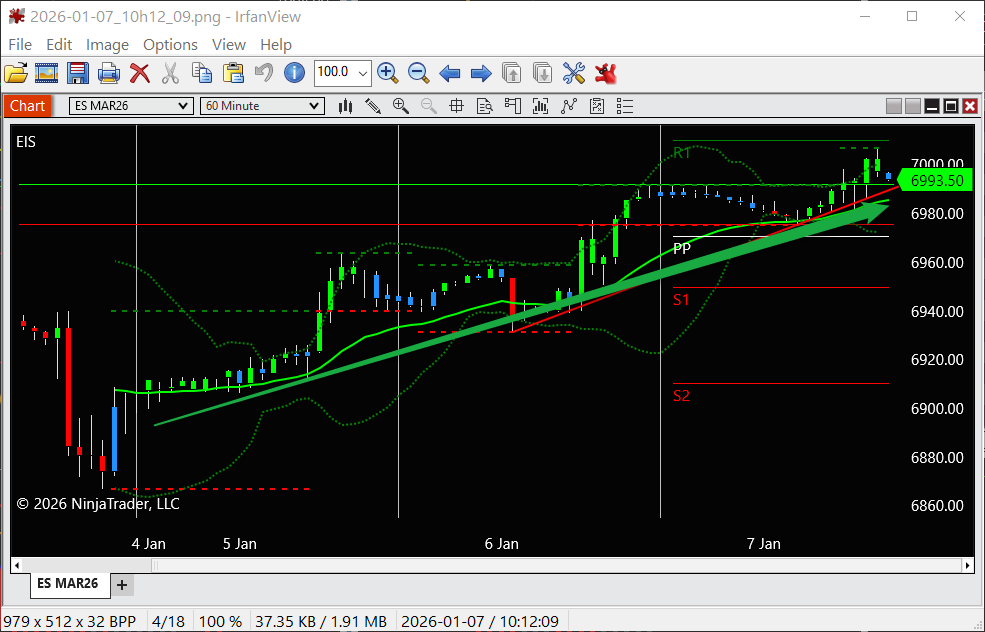Click the previous page icon
Screen dimensions: 985x632
(512, 74)
